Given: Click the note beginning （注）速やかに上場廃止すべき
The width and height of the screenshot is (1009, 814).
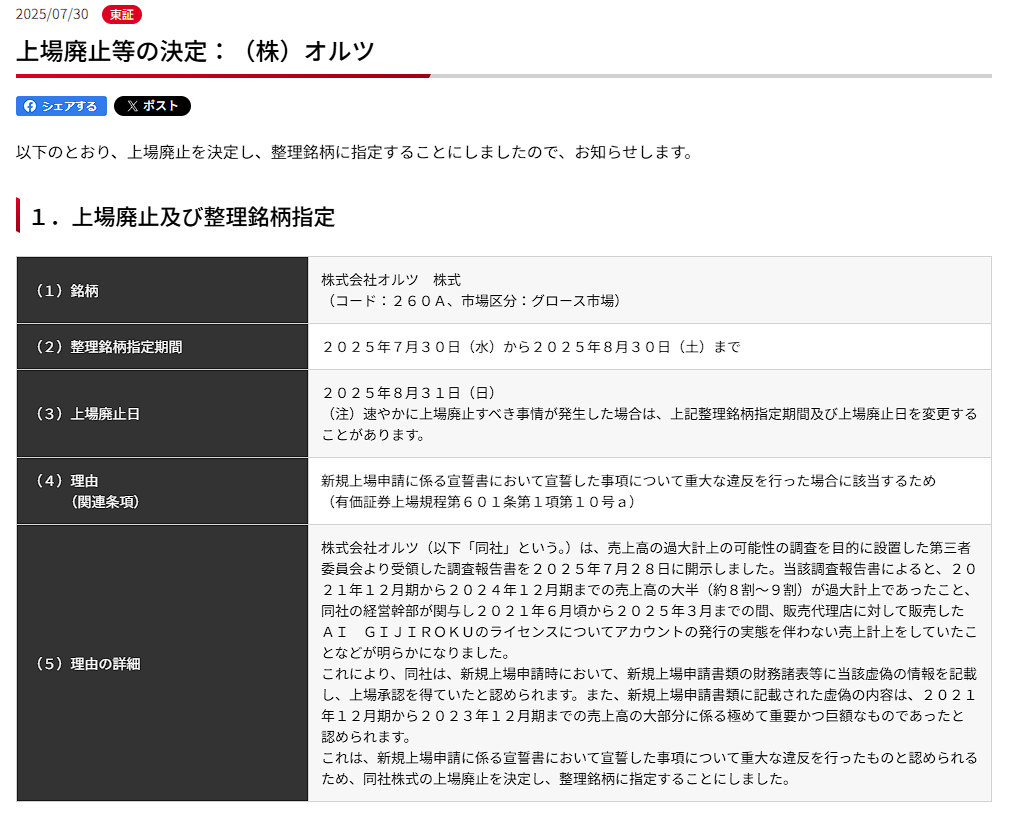Looking at the screenshot, I should click(x=649, y=424).
